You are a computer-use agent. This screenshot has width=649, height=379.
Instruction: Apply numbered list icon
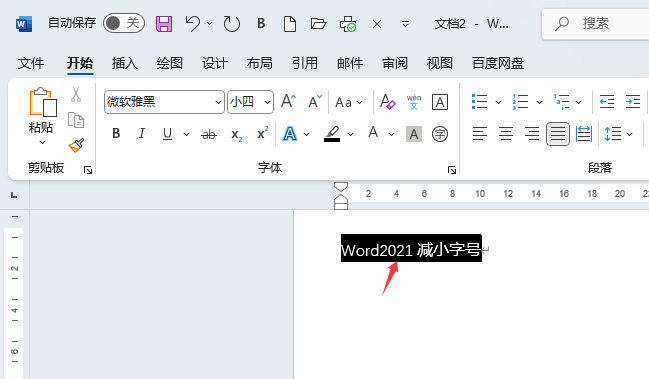tap(520, 102)
